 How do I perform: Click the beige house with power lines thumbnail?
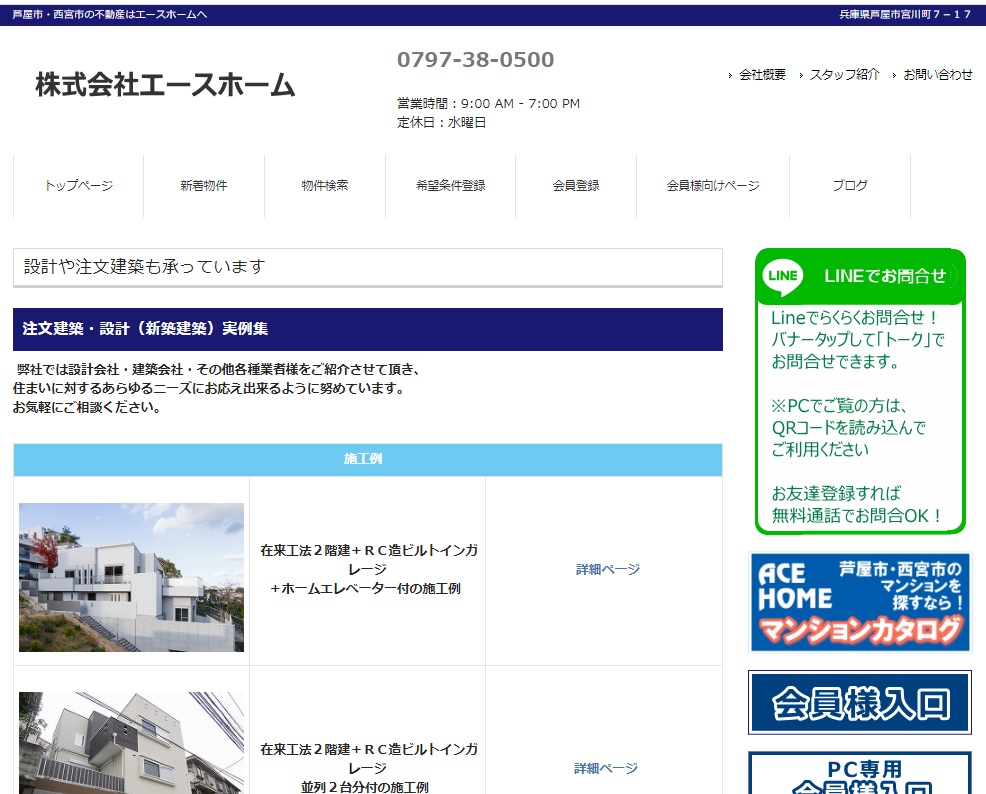coord(131,742)
